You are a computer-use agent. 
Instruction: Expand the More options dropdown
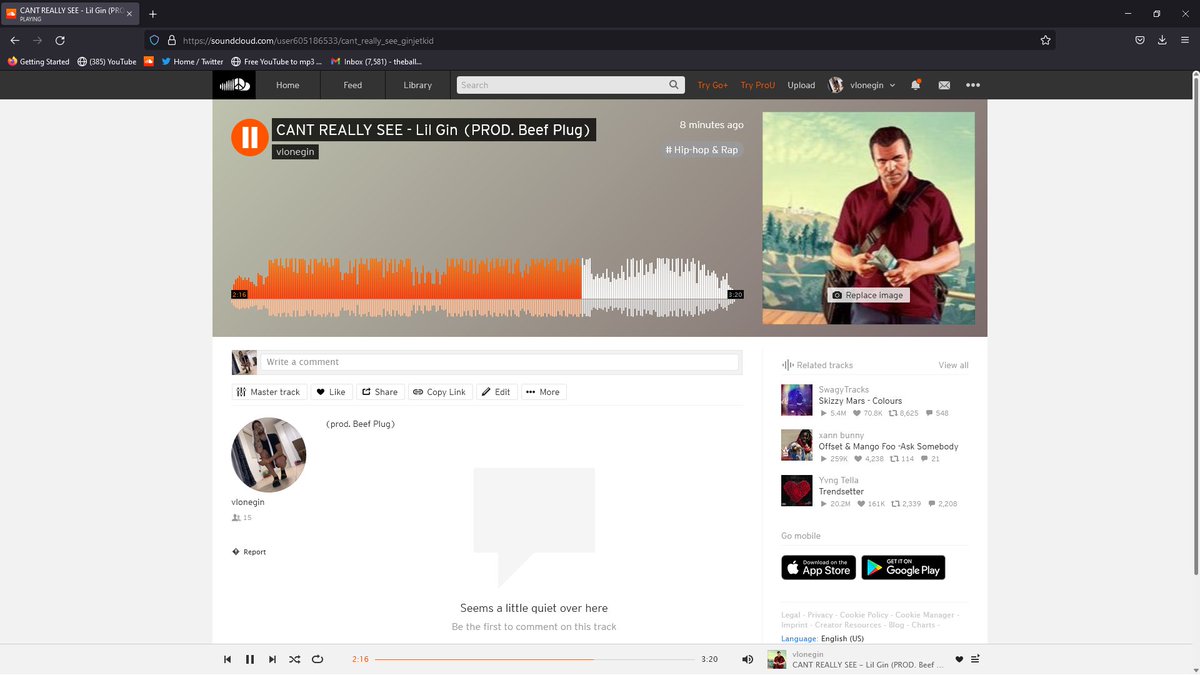click(x=543, y=392)
